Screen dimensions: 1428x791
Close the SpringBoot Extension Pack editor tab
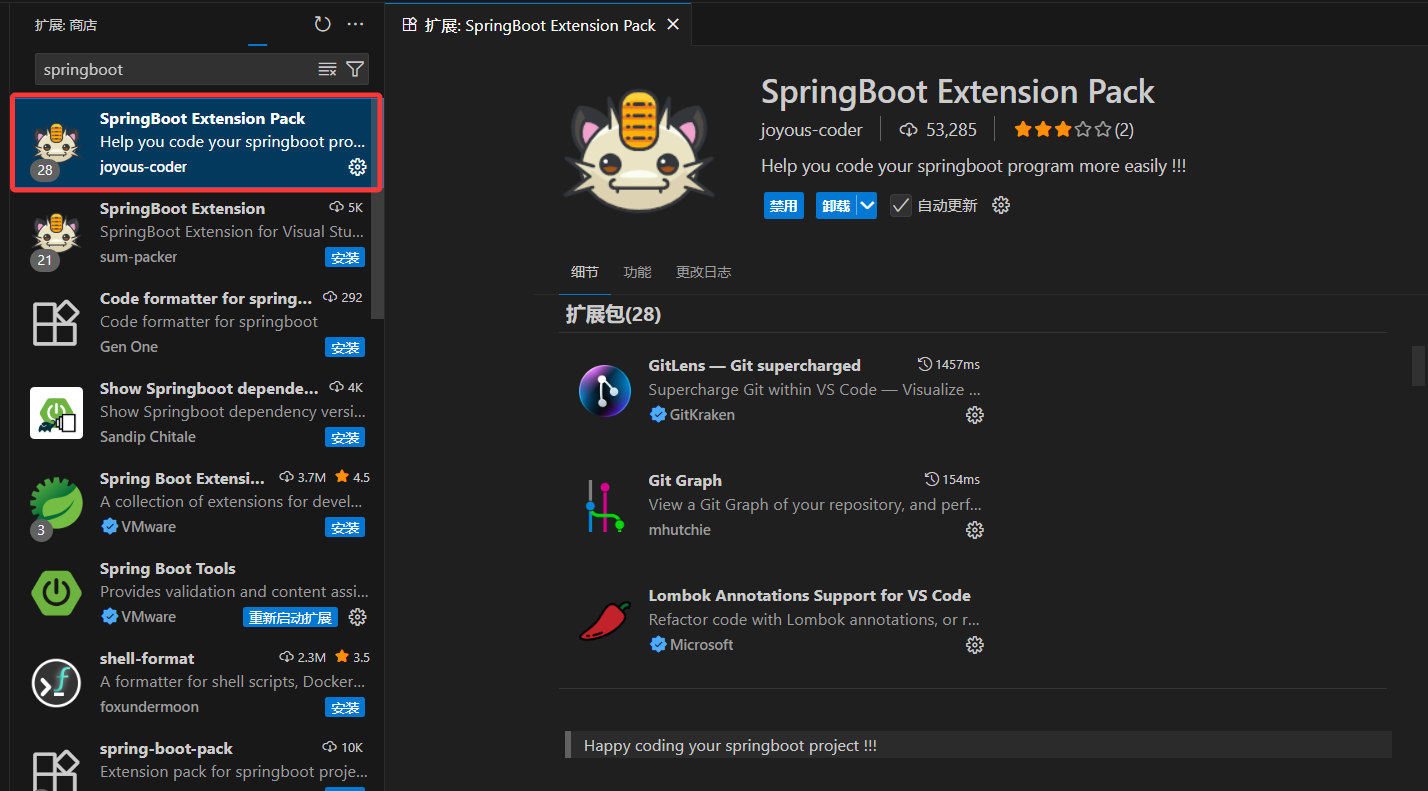[673, 25]
